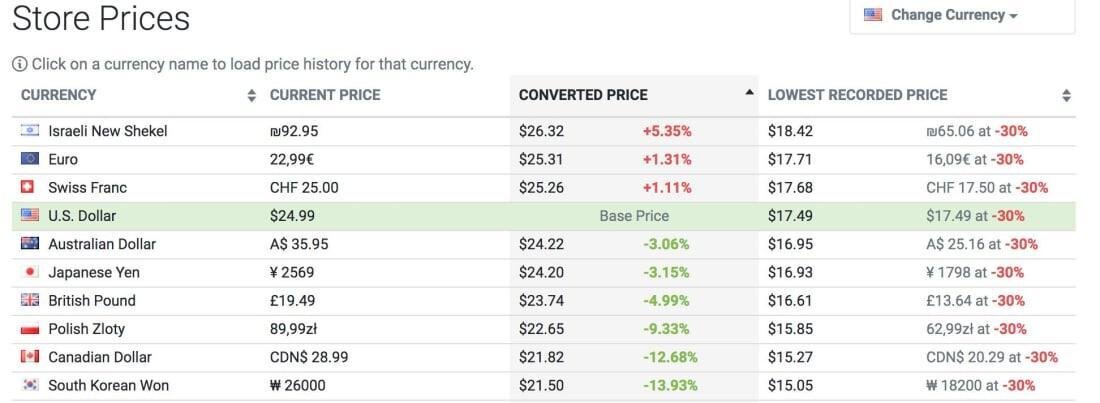This screenshot has height=403, width=1100.
Task: Open Euro price history link
Action: [x=63, y=159]
